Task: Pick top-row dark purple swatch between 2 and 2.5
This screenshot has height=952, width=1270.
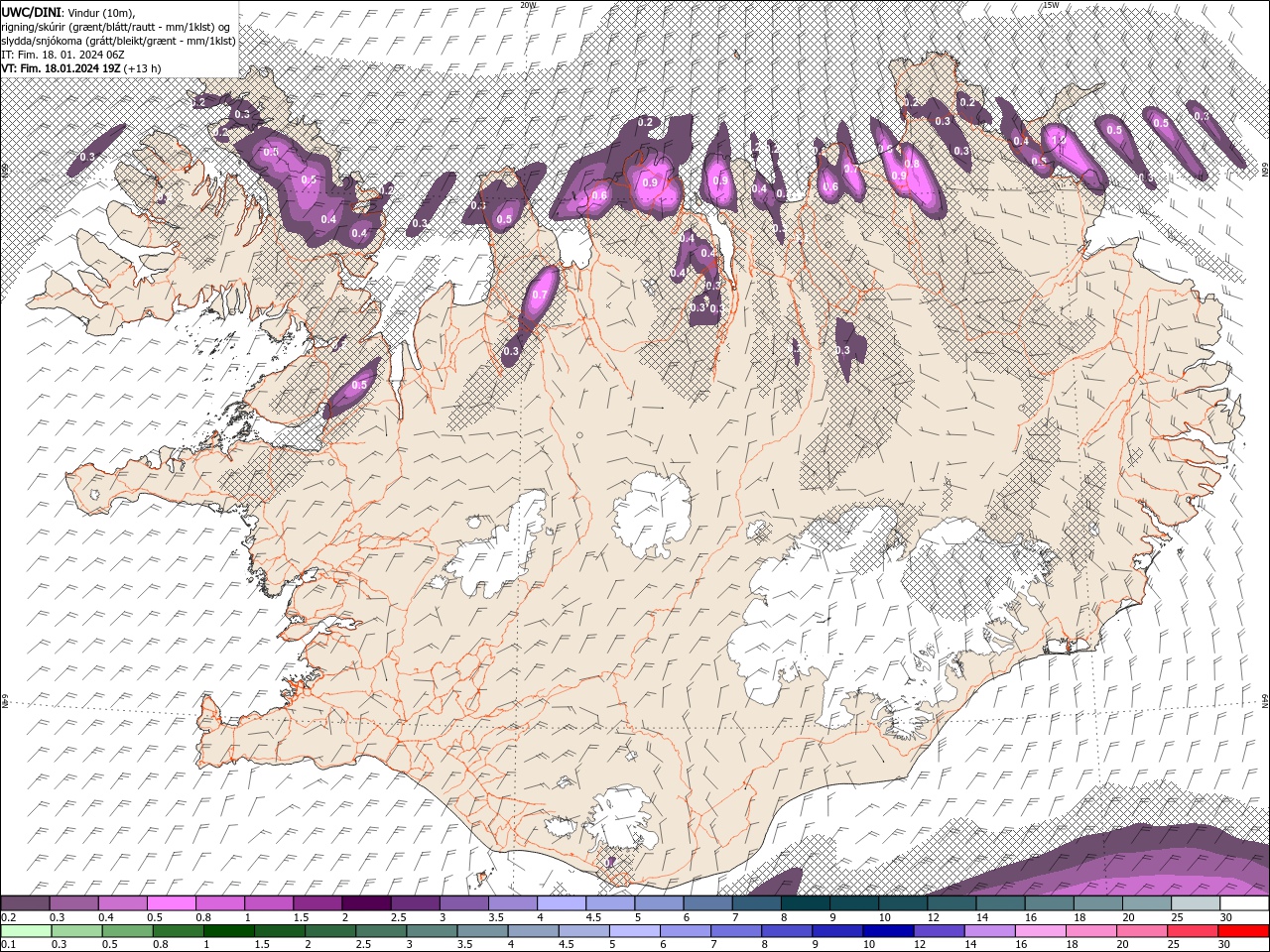Action: coord(366,903)
